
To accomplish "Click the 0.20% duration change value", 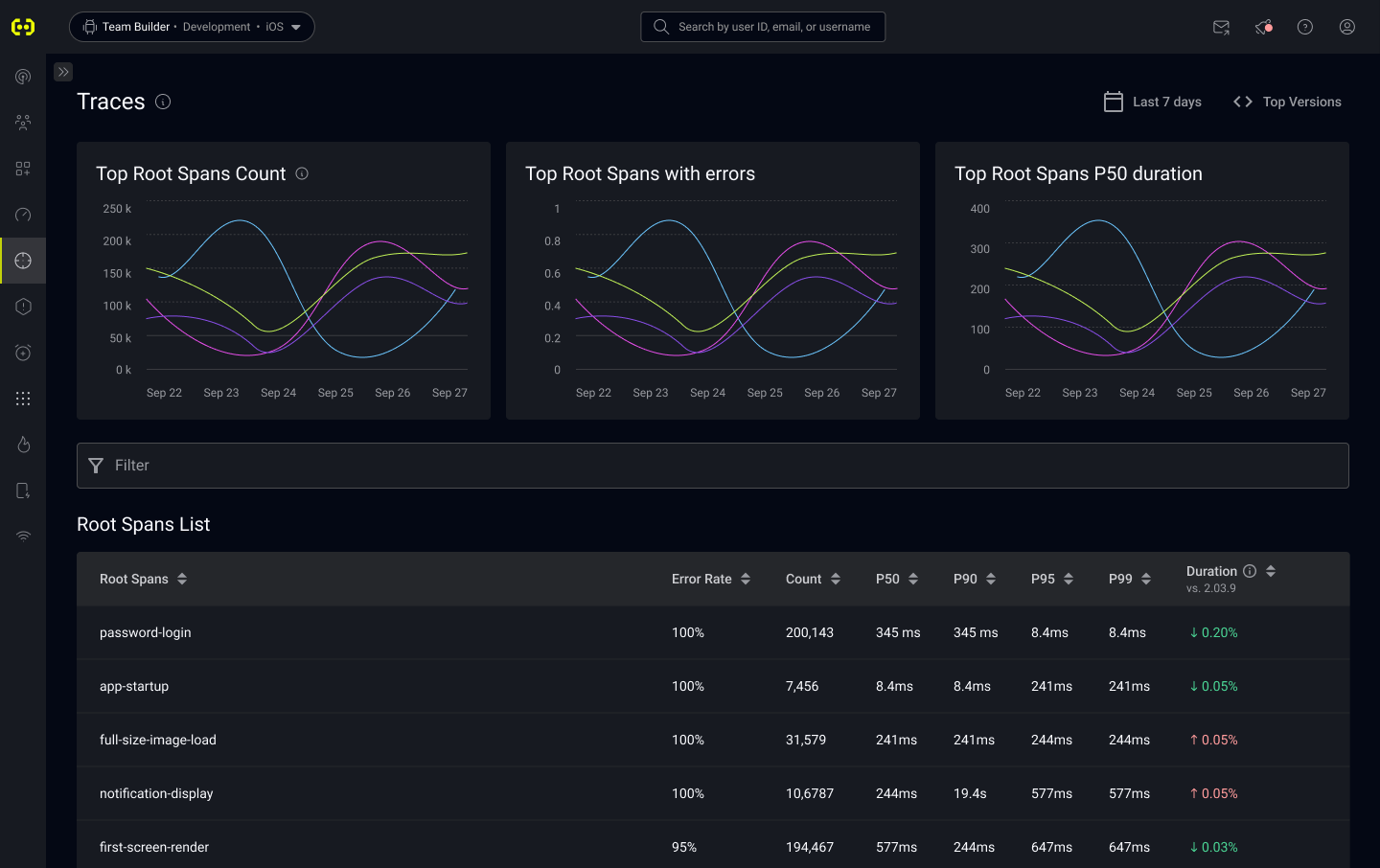I will (1213, 632).
